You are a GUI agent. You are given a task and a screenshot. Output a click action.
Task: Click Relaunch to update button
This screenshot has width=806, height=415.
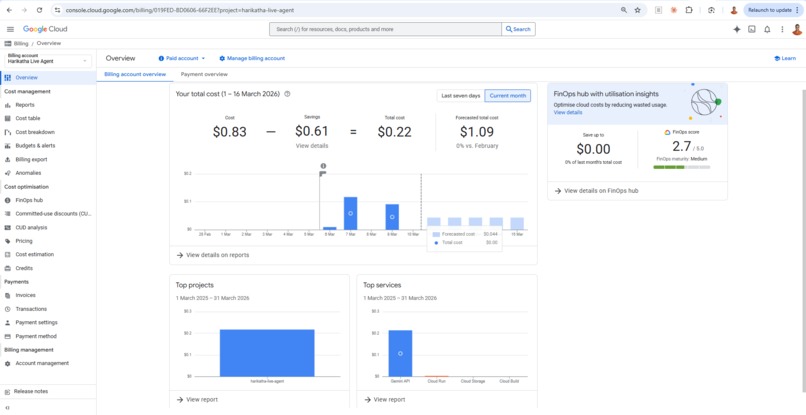[x=773, y=10]
